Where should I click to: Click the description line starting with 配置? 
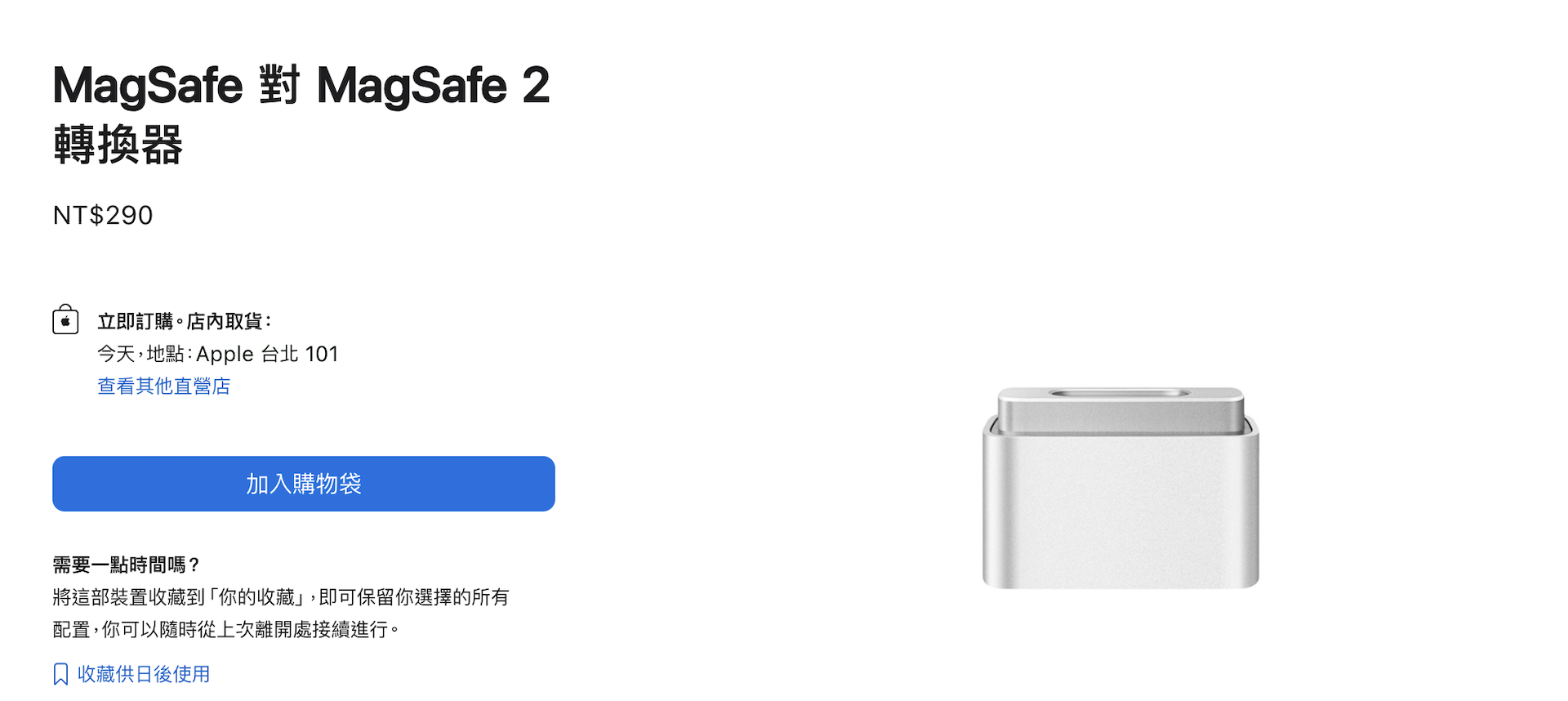coord(226,630)
